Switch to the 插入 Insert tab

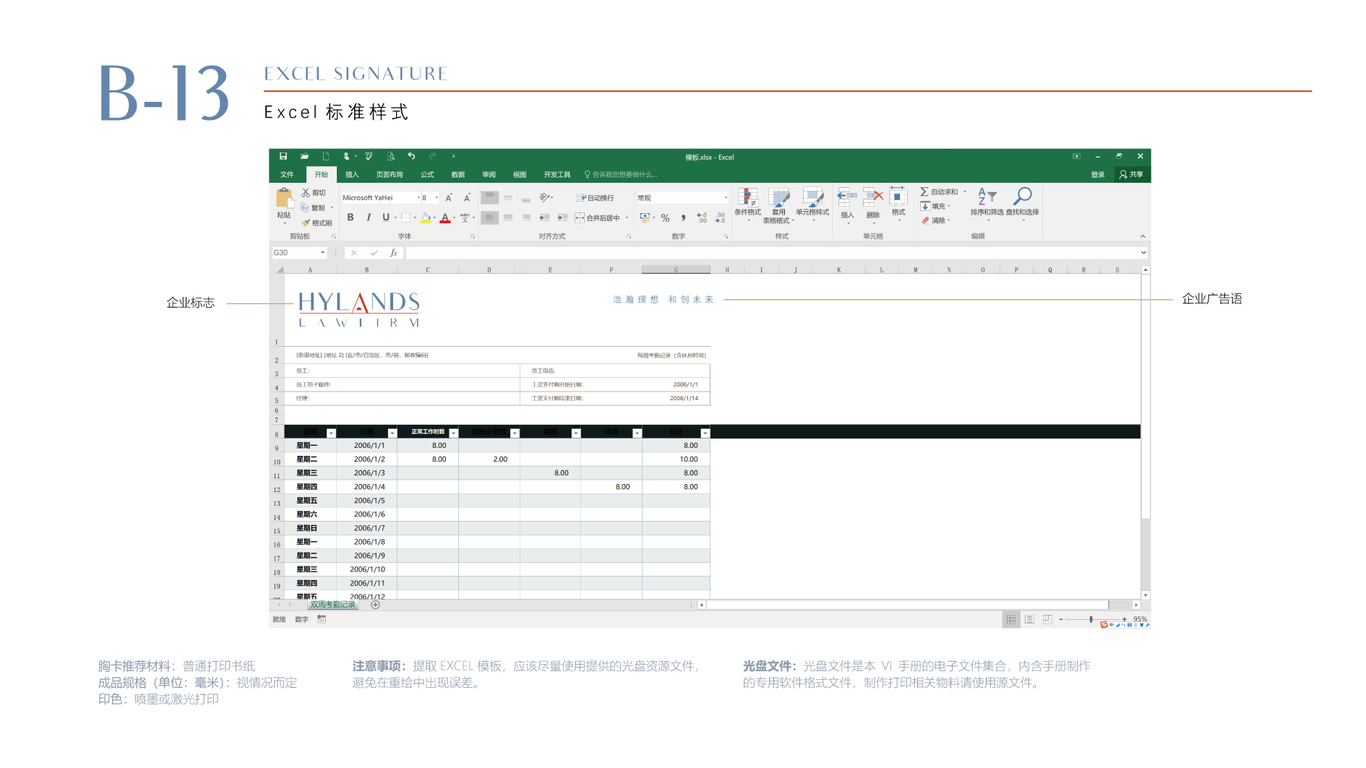point(352,175)
